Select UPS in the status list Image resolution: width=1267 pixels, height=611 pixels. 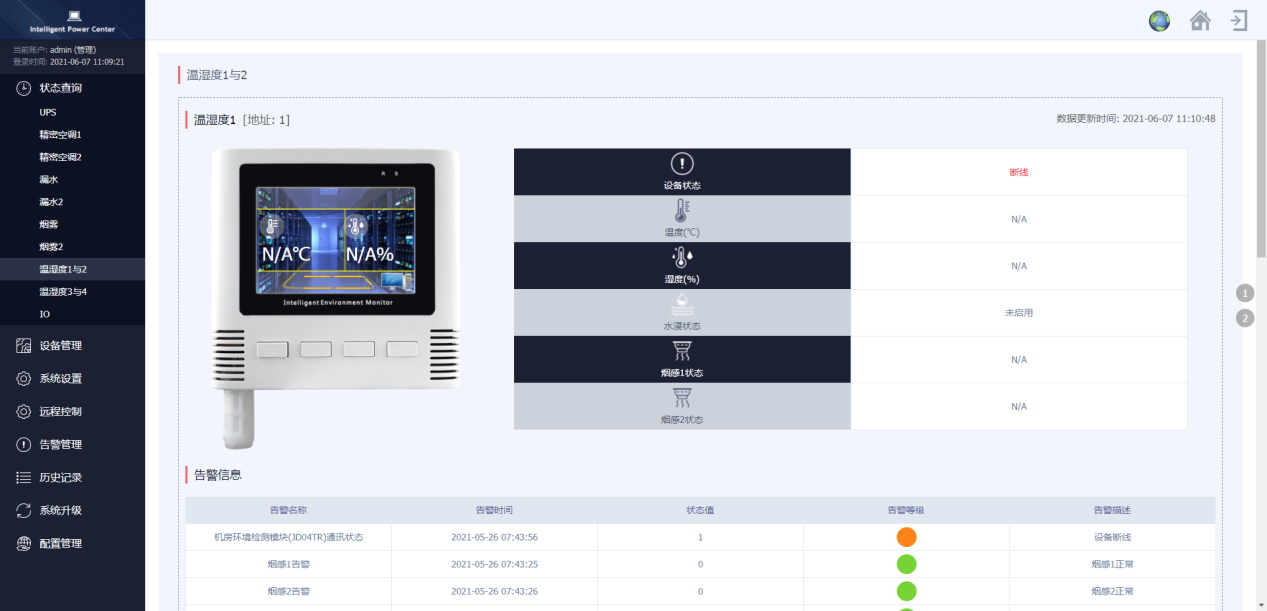click(x=48, y=112)
